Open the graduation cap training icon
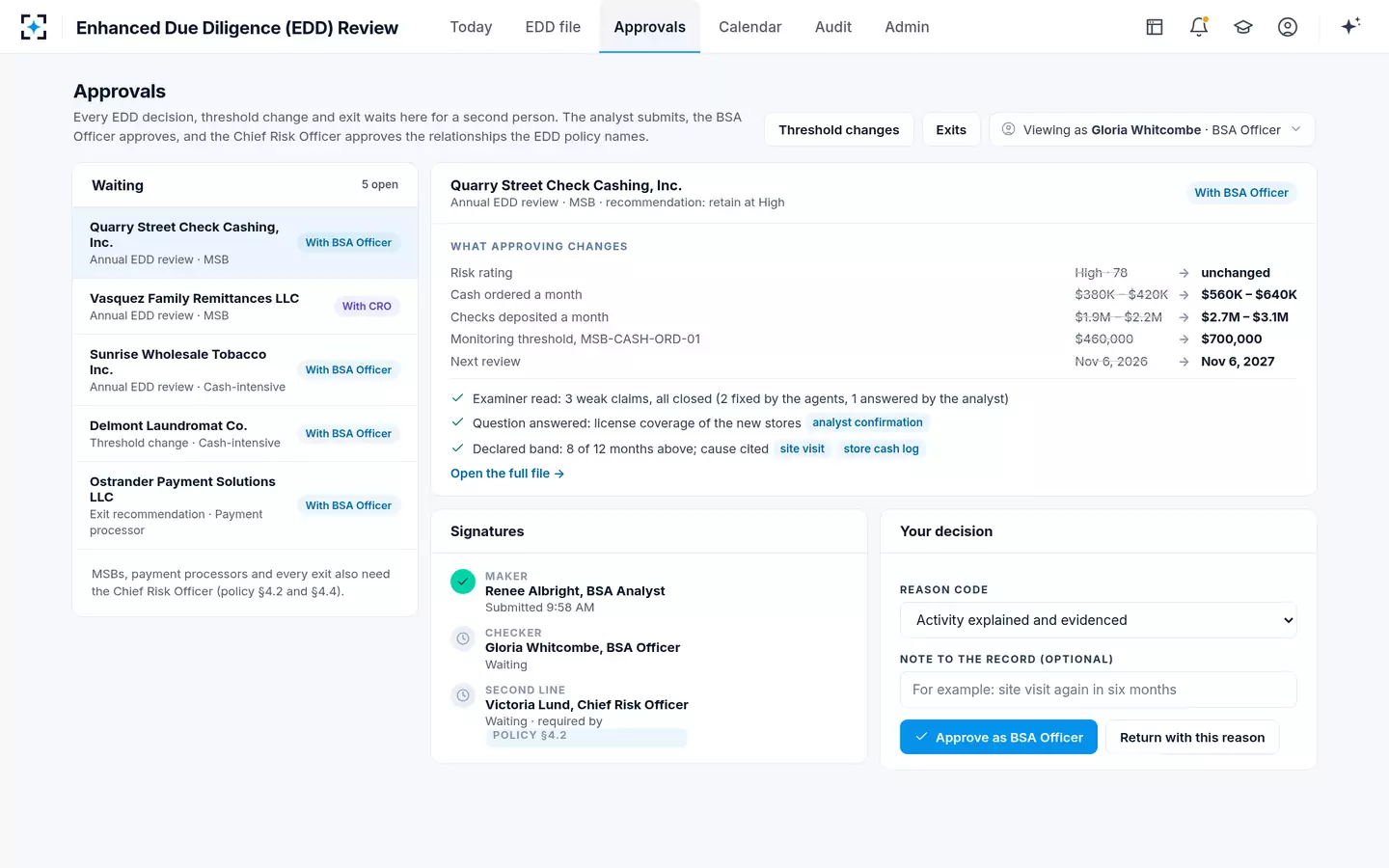 [x=1243, y=27]
